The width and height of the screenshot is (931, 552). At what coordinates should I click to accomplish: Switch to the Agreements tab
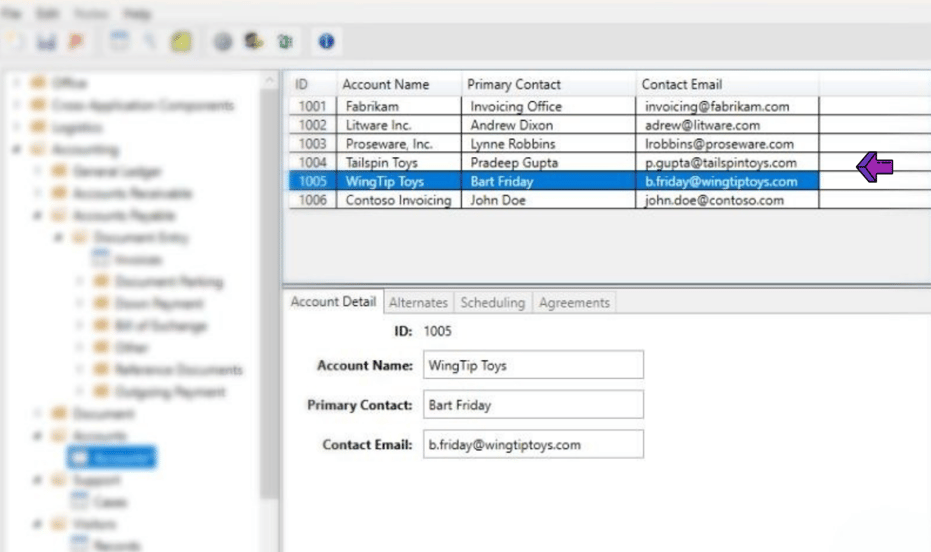point(574,303)
